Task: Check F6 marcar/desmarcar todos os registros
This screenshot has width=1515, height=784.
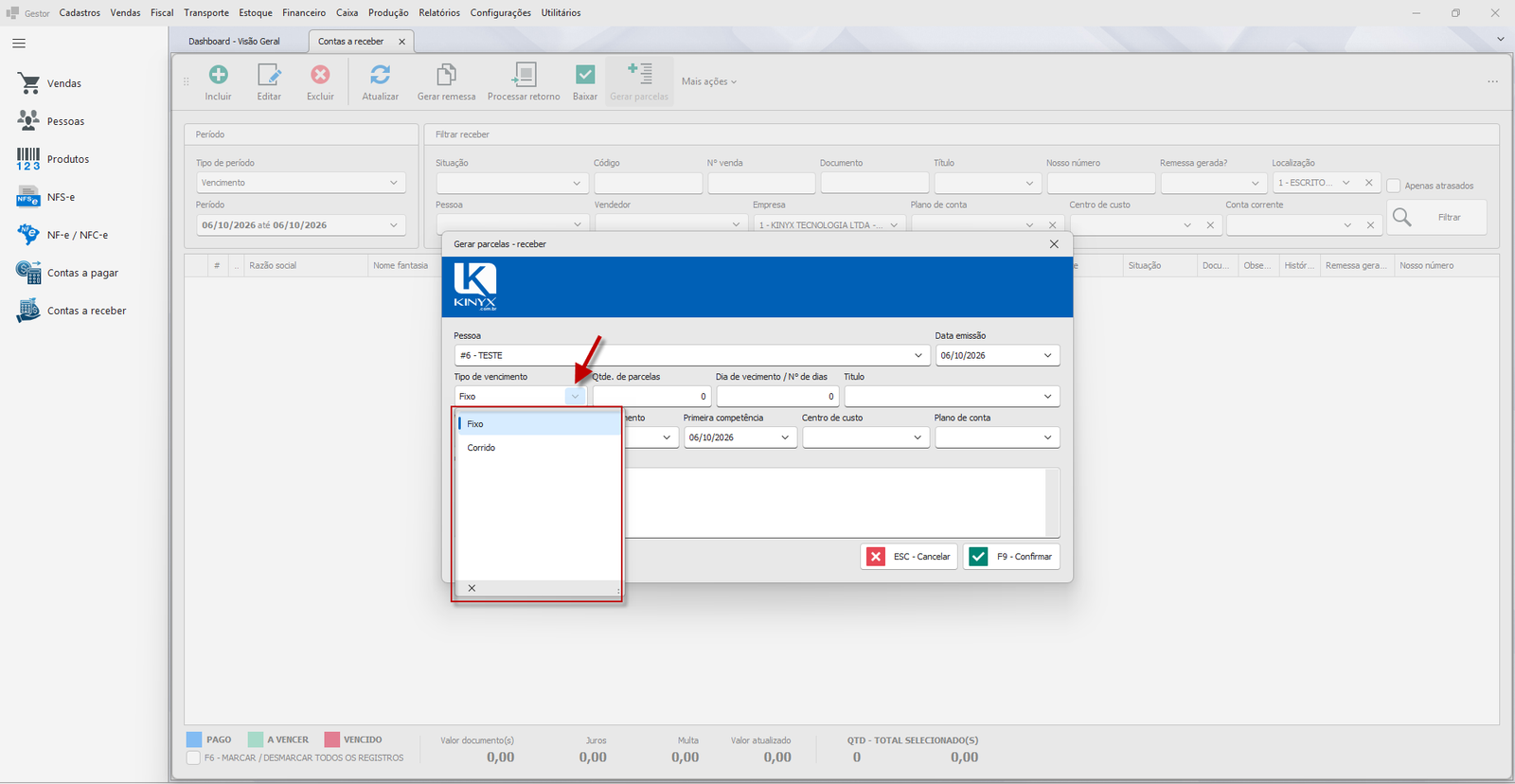Action: coord(193,757)
